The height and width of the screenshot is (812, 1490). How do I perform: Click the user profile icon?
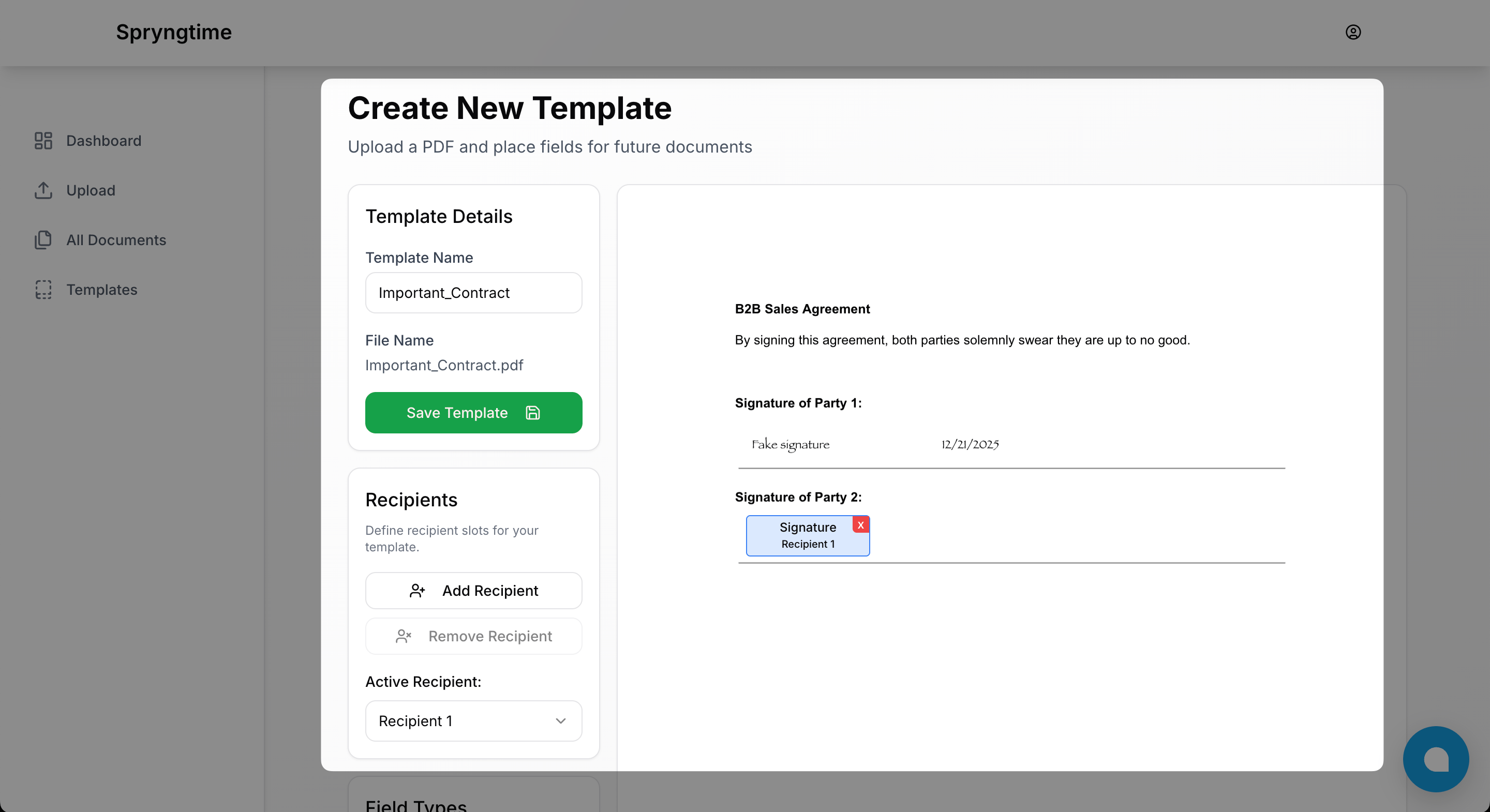click(x=1353, y=32)
